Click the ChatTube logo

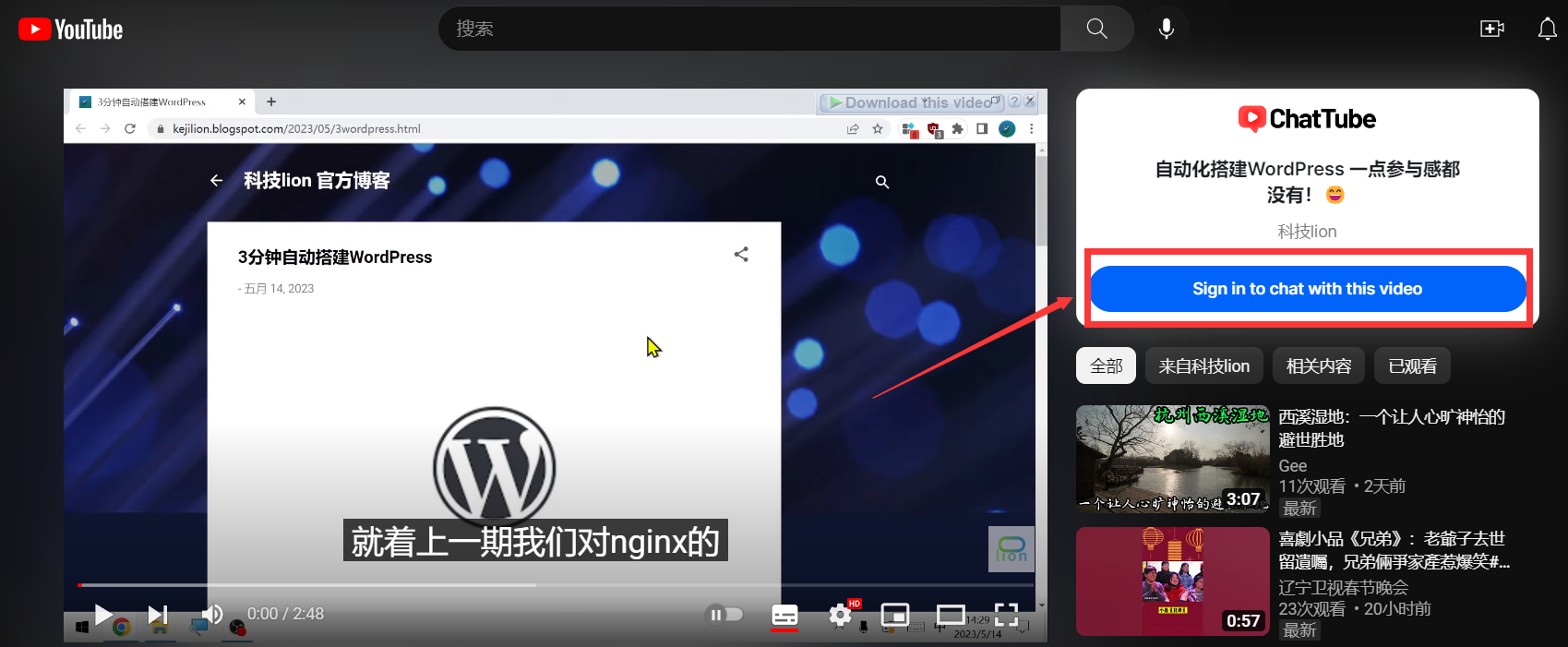pos(1307,119)
